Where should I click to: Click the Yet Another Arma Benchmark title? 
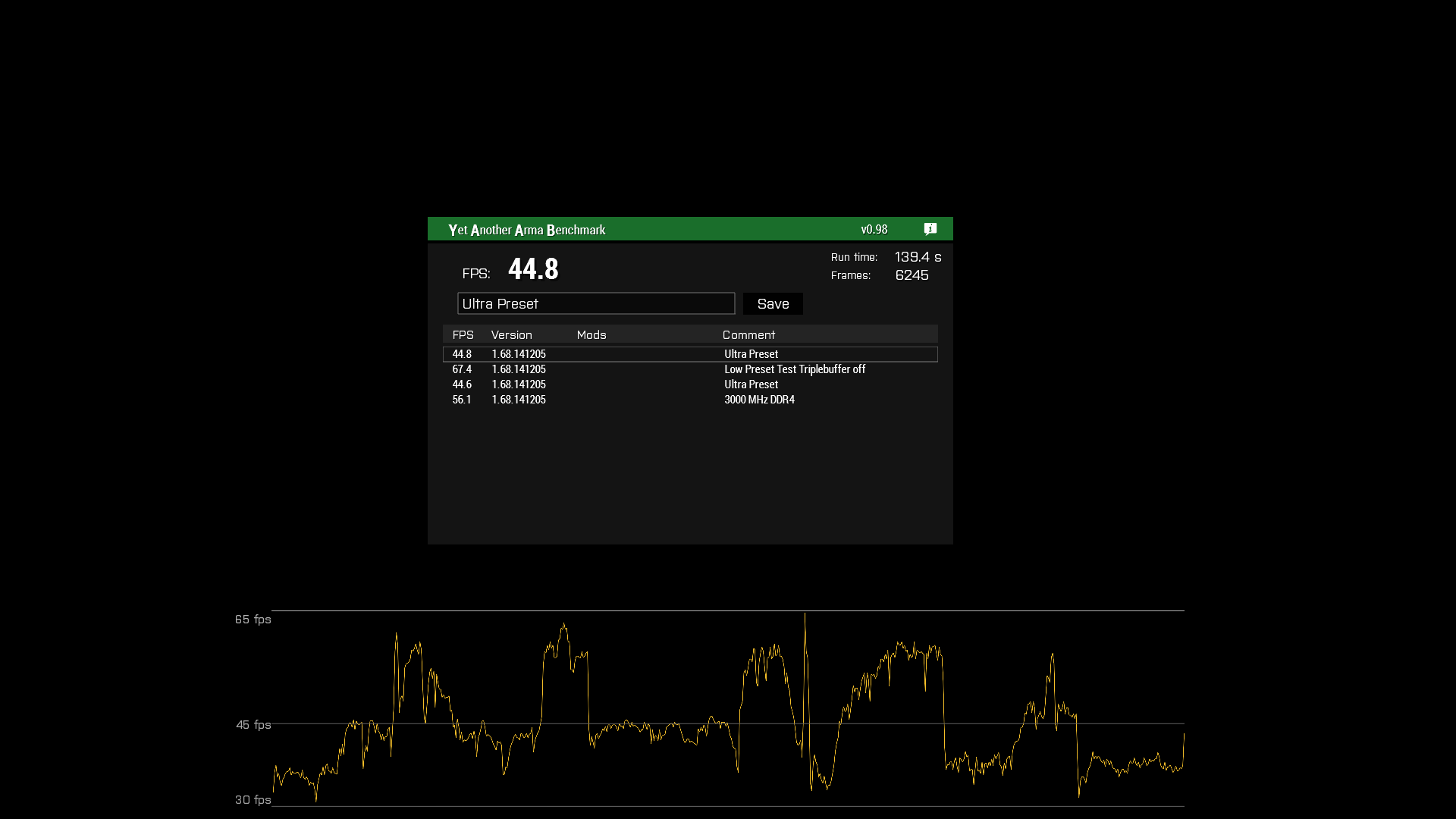pyautogui.click(x=526, y=230)
